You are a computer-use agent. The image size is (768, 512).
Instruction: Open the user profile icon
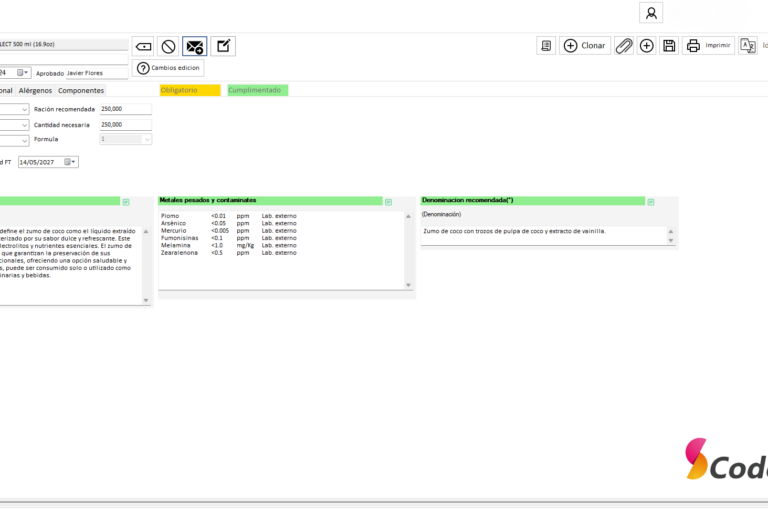tap(651, 13)
